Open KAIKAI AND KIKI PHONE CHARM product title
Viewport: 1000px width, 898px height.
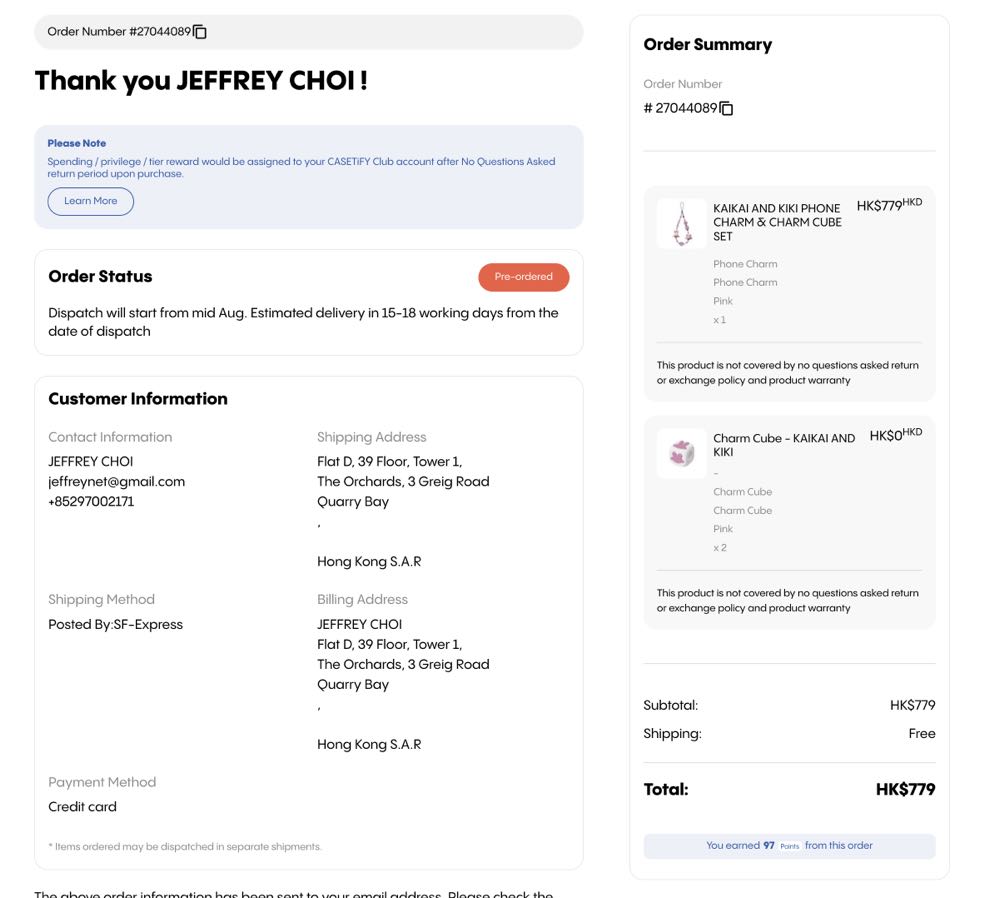pos(777,222)
